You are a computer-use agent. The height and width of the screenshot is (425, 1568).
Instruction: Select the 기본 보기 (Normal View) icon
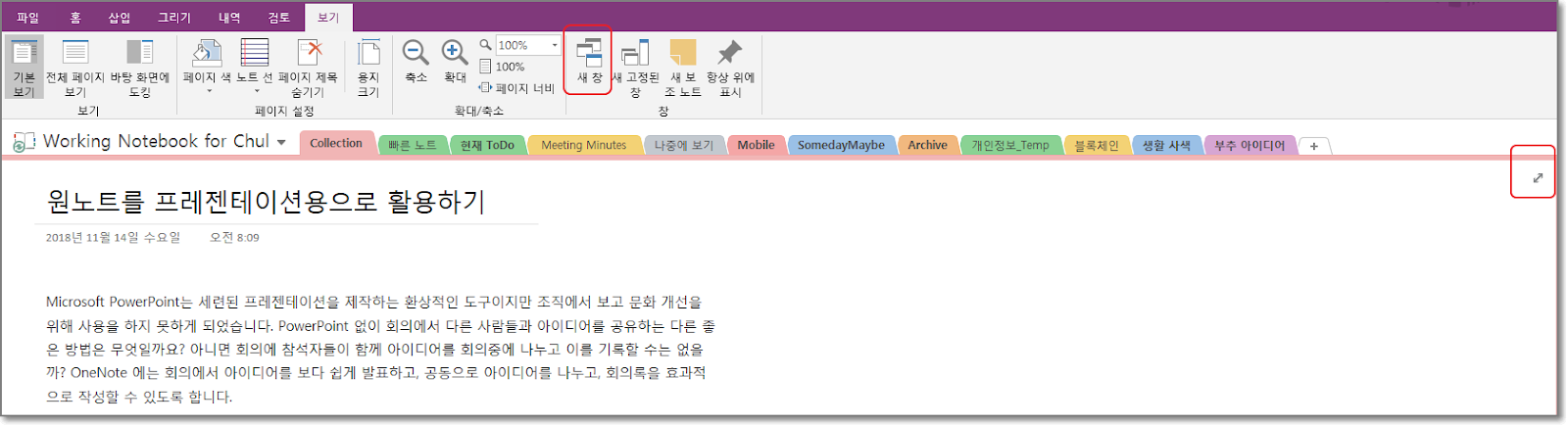24,67
